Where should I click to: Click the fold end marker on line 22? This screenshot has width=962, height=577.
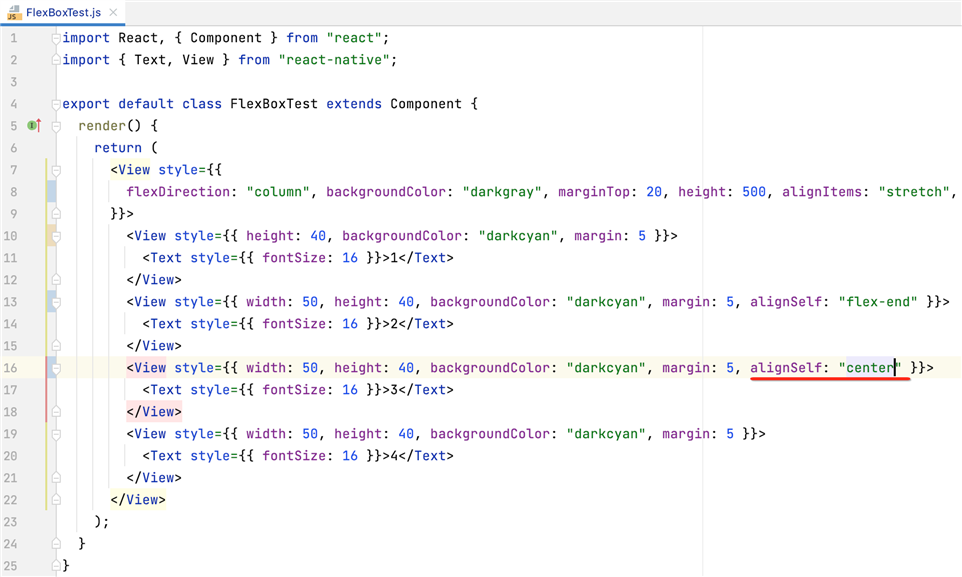[56, 500]
